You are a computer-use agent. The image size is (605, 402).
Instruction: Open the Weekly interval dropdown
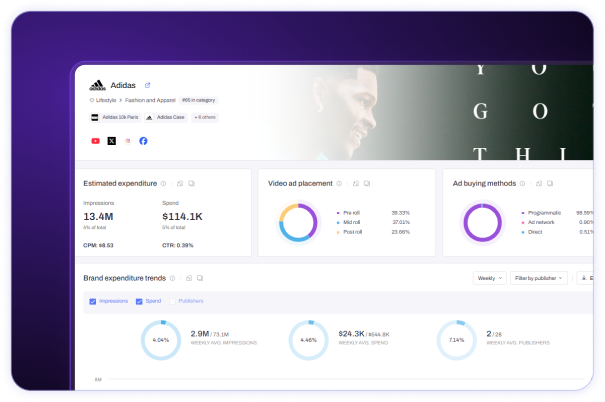point(490,278)
